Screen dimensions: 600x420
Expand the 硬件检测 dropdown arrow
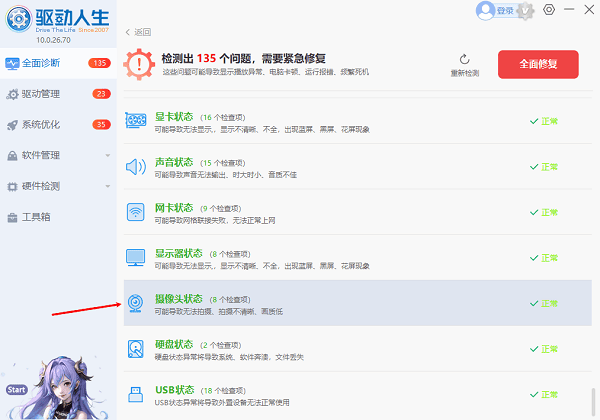tap(108, 186)
